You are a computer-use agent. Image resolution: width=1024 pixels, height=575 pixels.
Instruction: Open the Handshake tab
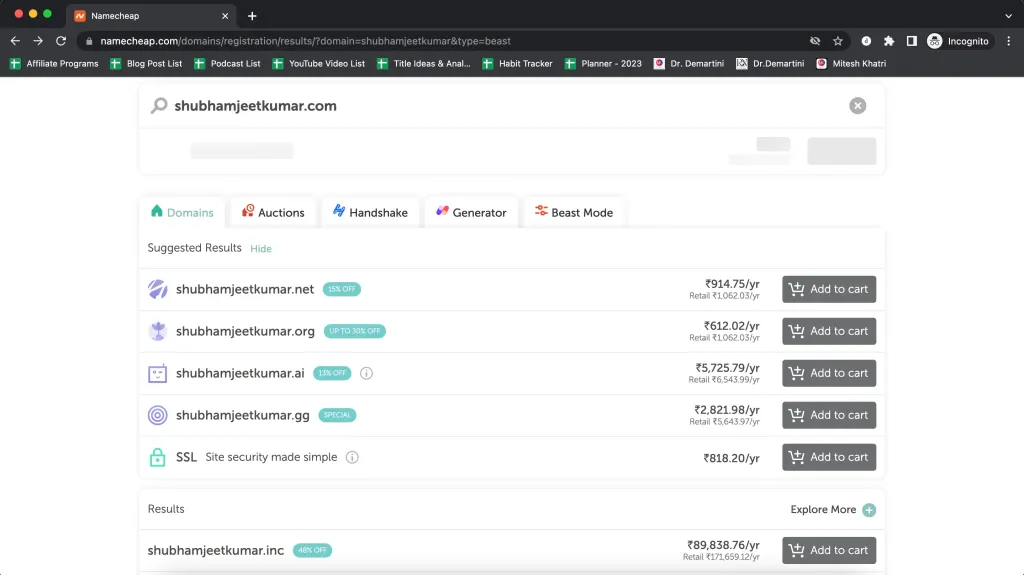pyautogui.click(x=370, y=212)
